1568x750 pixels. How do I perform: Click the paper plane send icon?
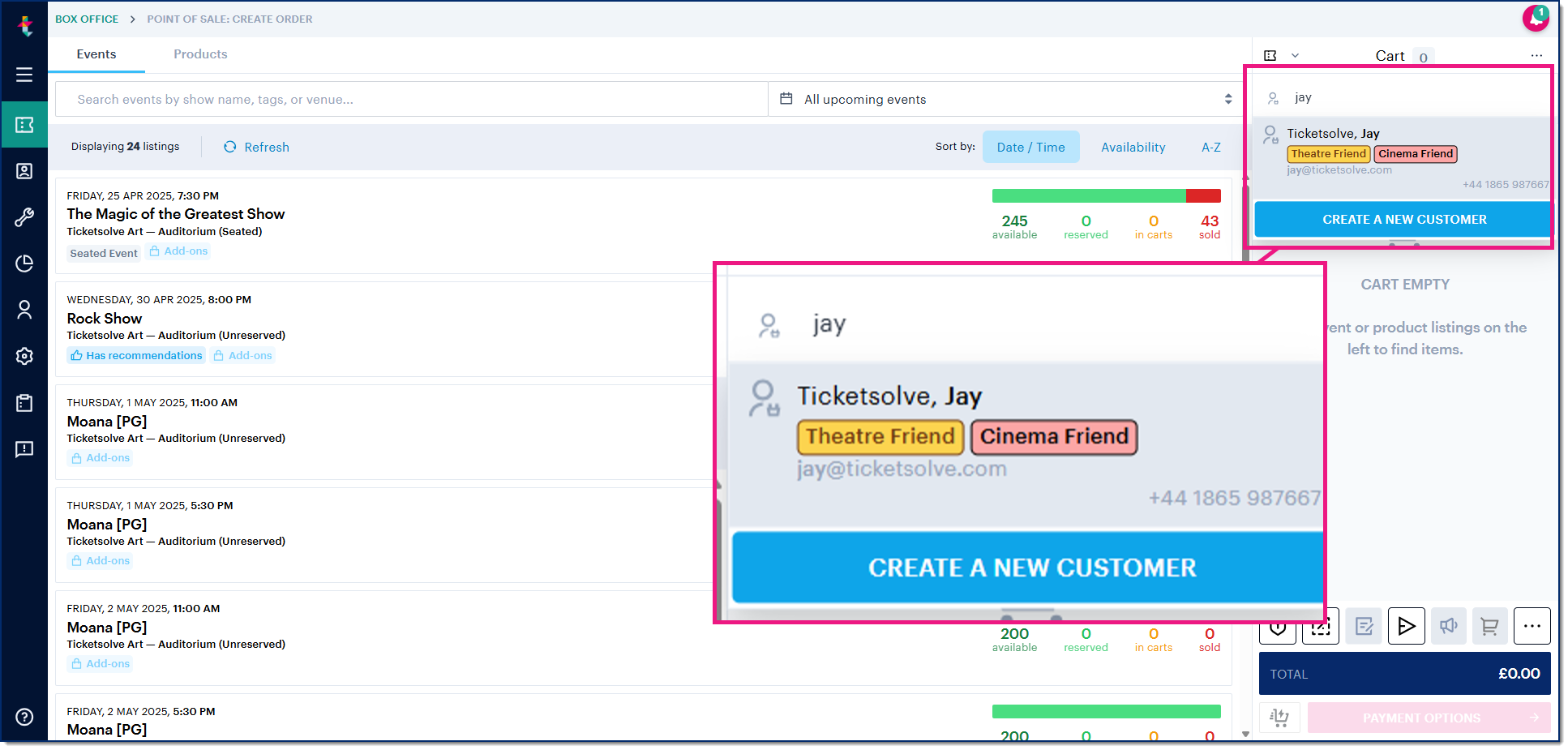[1407, 626]
